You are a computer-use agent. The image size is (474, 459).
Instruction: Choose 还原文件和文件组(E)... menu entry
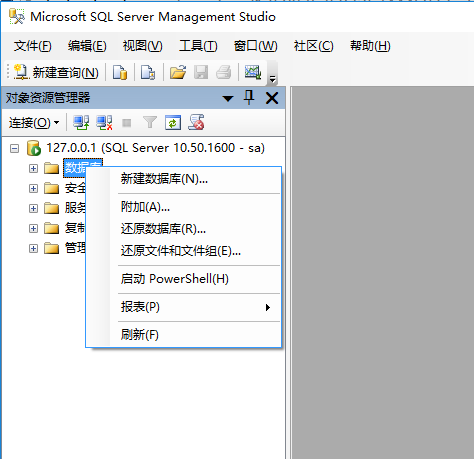coord(183,251)
